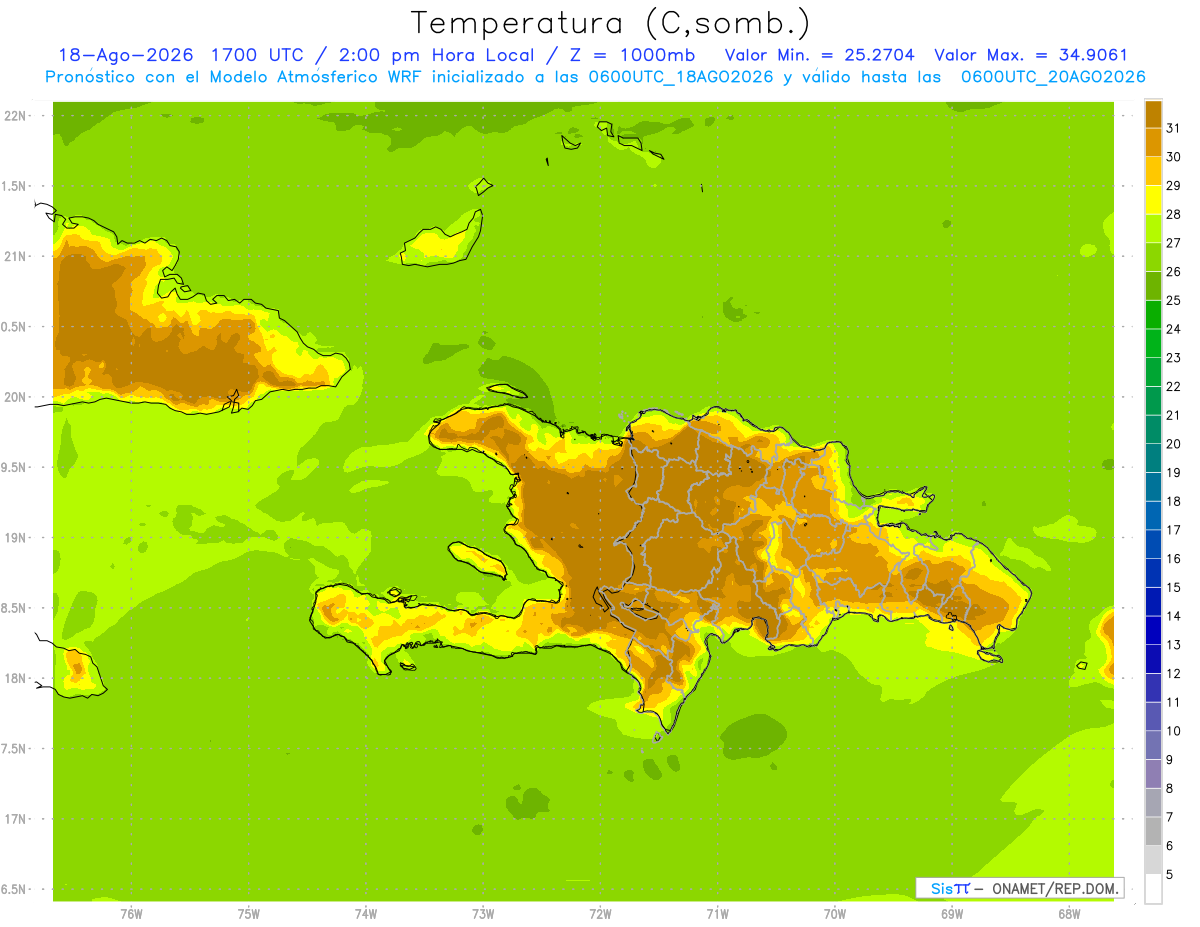Click the "17N" latitude label
Viewport: 1200px width, 927px height.
[17, 819]
